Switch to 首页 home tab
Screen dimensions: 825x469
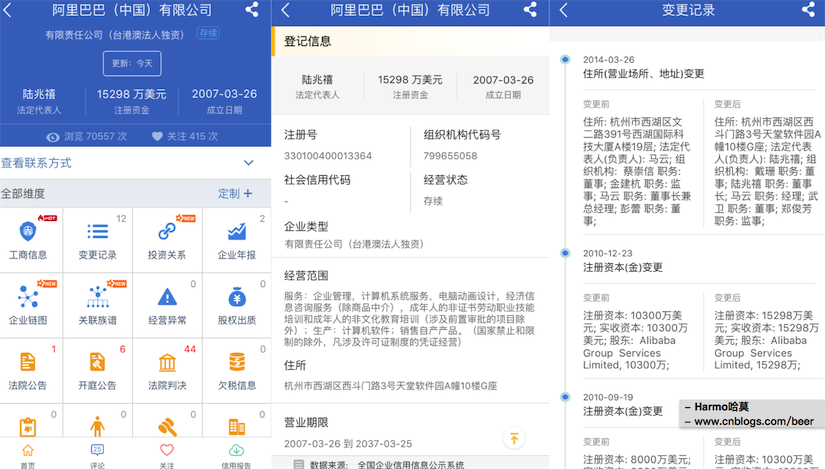pos(27,456)
